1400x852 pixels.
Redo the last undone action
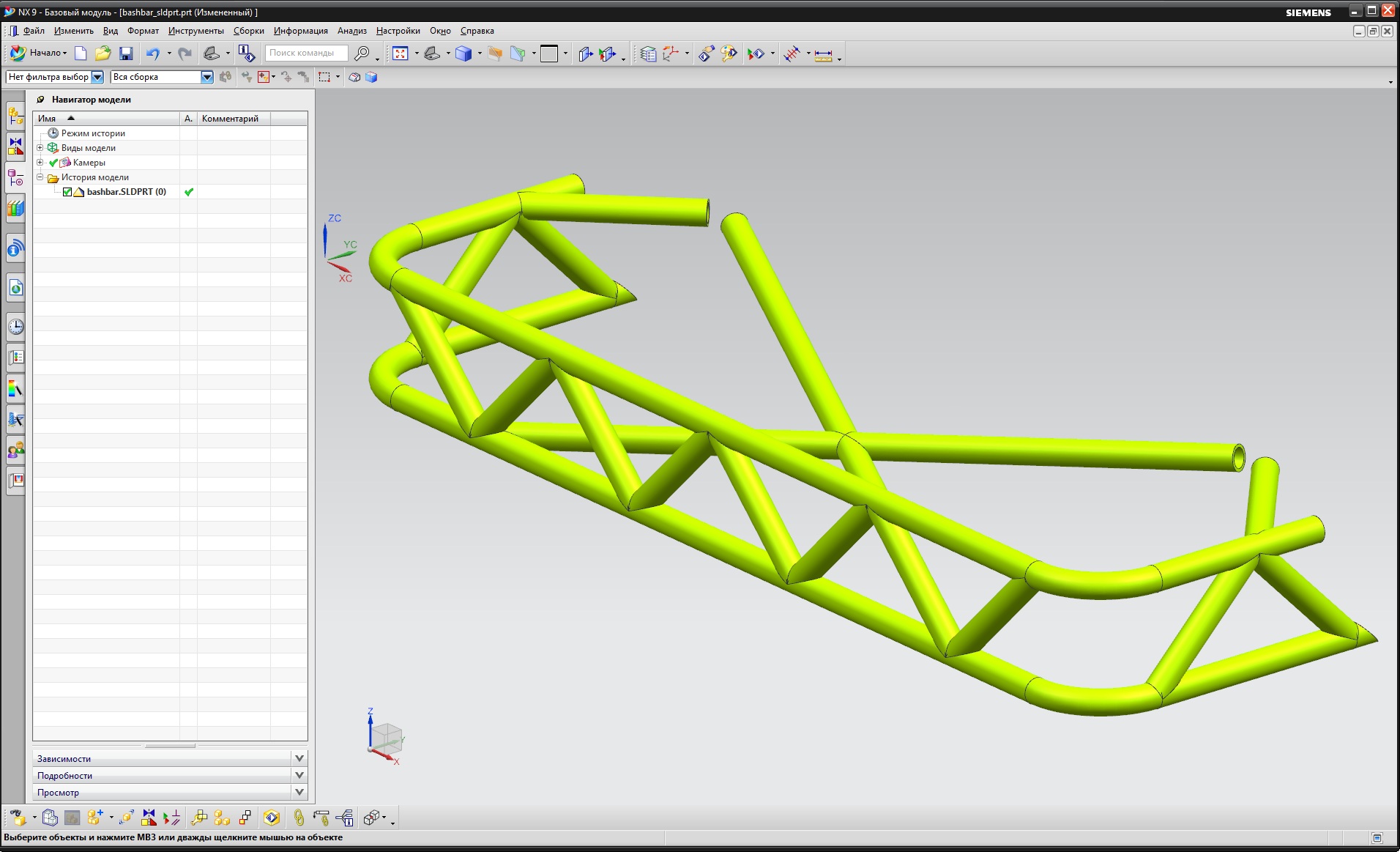pyautogui.click(x=185, y=53)
